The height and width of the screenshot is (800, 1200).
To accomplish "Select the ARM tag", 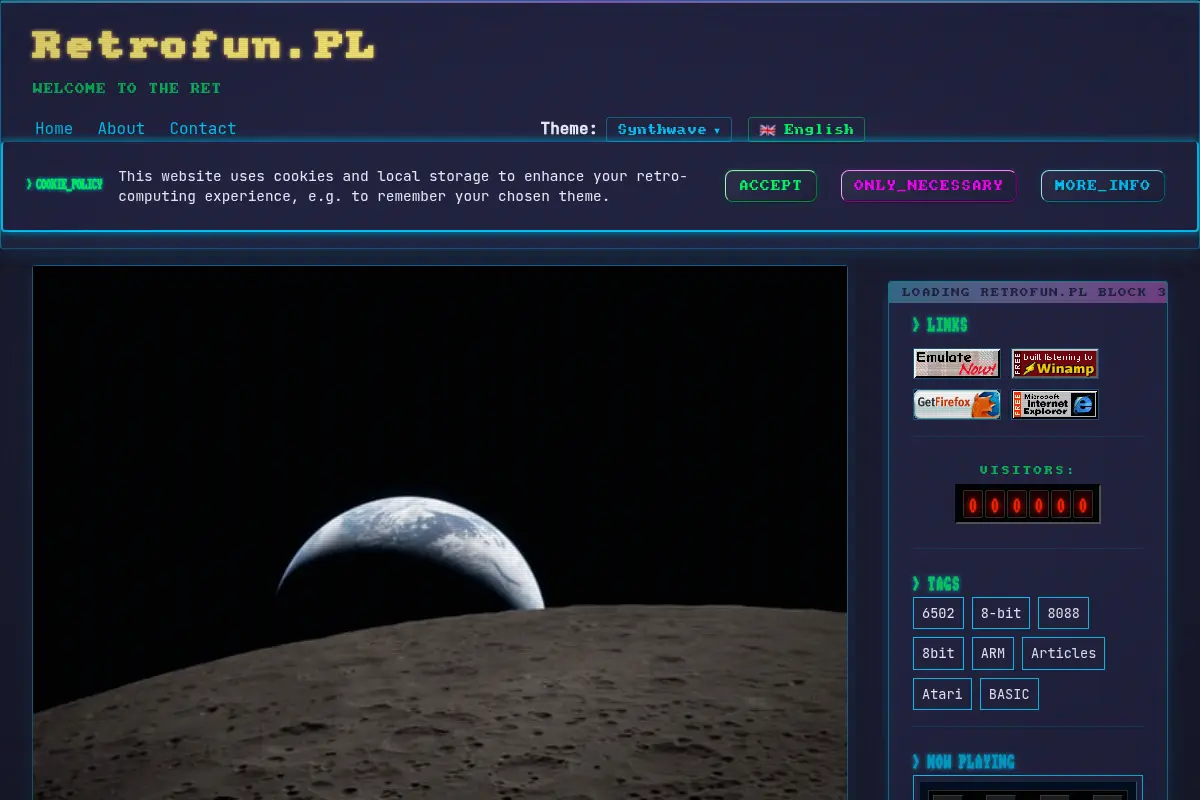I will pos(993,653).
